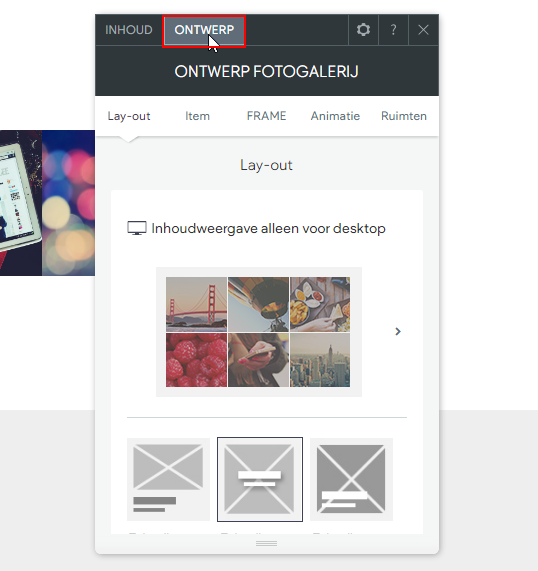Click the panel bottom drag handle
Screen dimensions: 538x571
267,543
